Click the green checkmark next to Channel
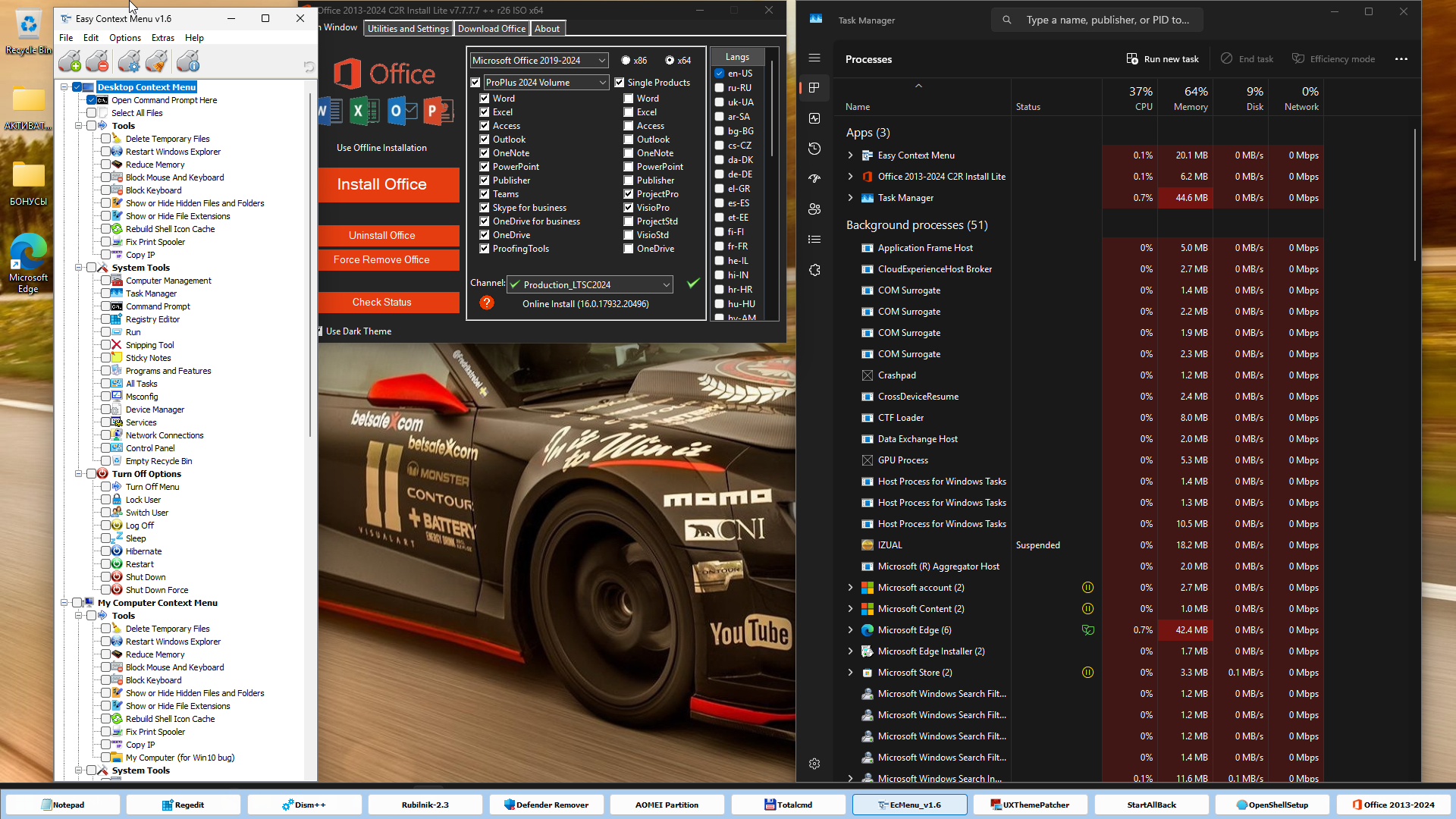 pyautogui.click(x=692, y=284)
